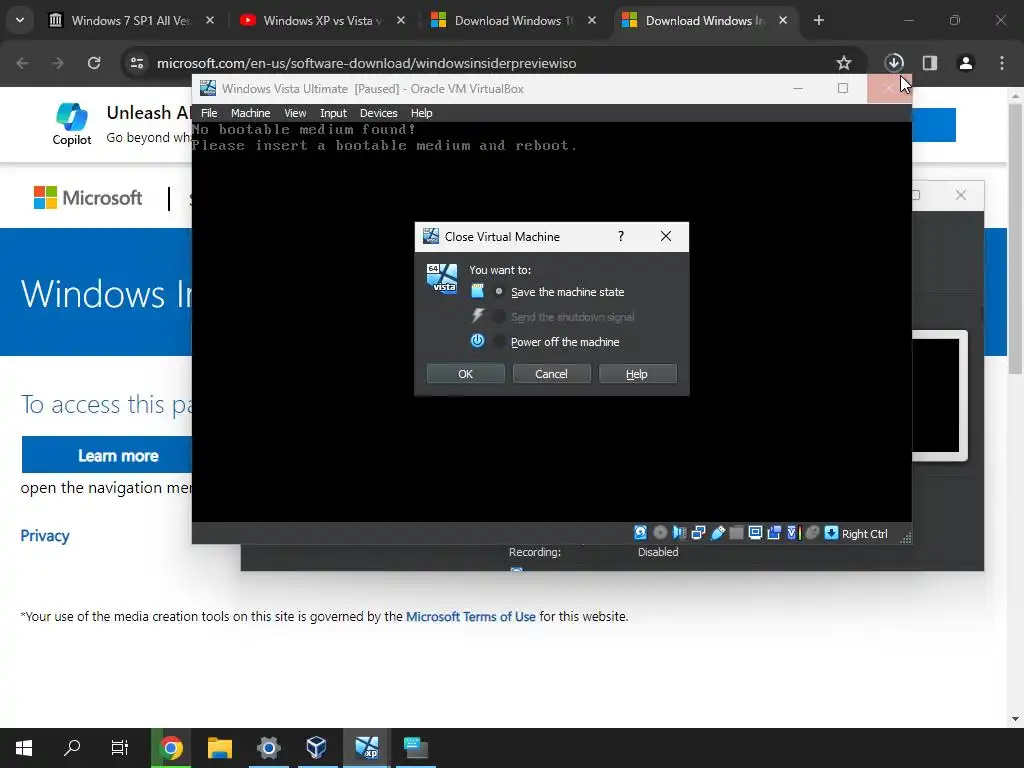The width and height of the screenshot is (1024, 768).
Task: Open the Privacy link
Action: [x=44, y=536]
